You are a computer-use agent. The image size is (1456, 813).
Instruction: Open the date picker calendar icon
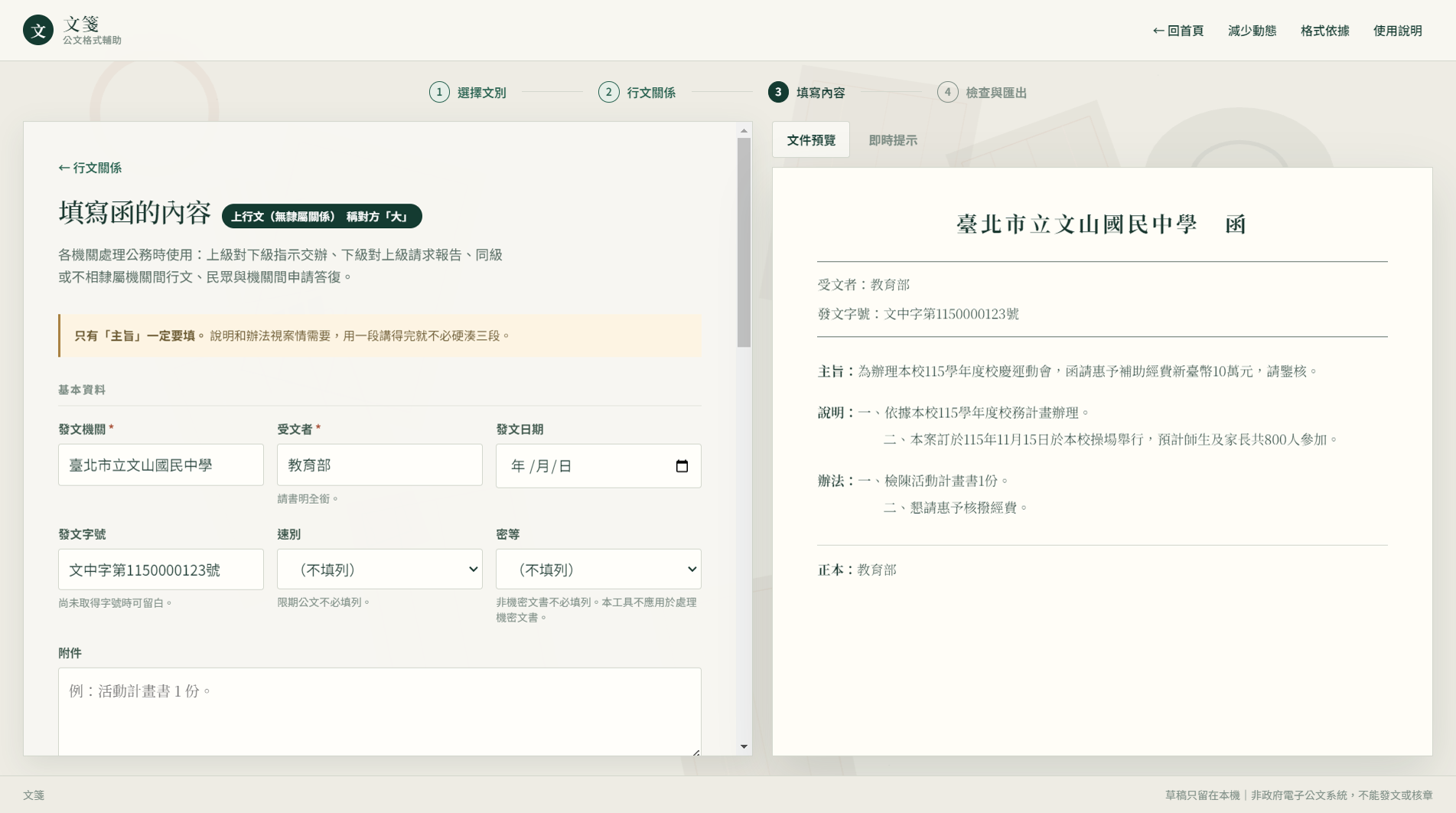(682, 466)
